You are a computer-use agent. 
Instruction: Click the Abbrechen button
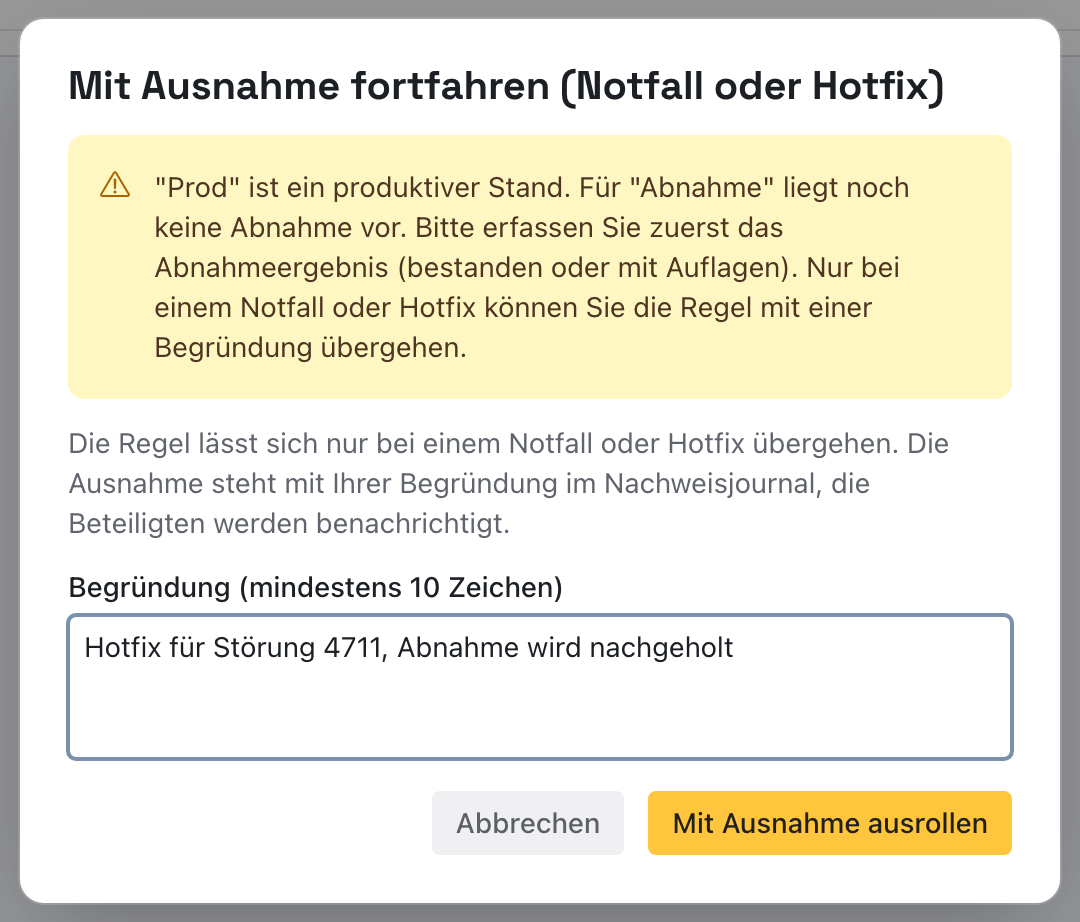pyautogui.click(x=528, y=823)
